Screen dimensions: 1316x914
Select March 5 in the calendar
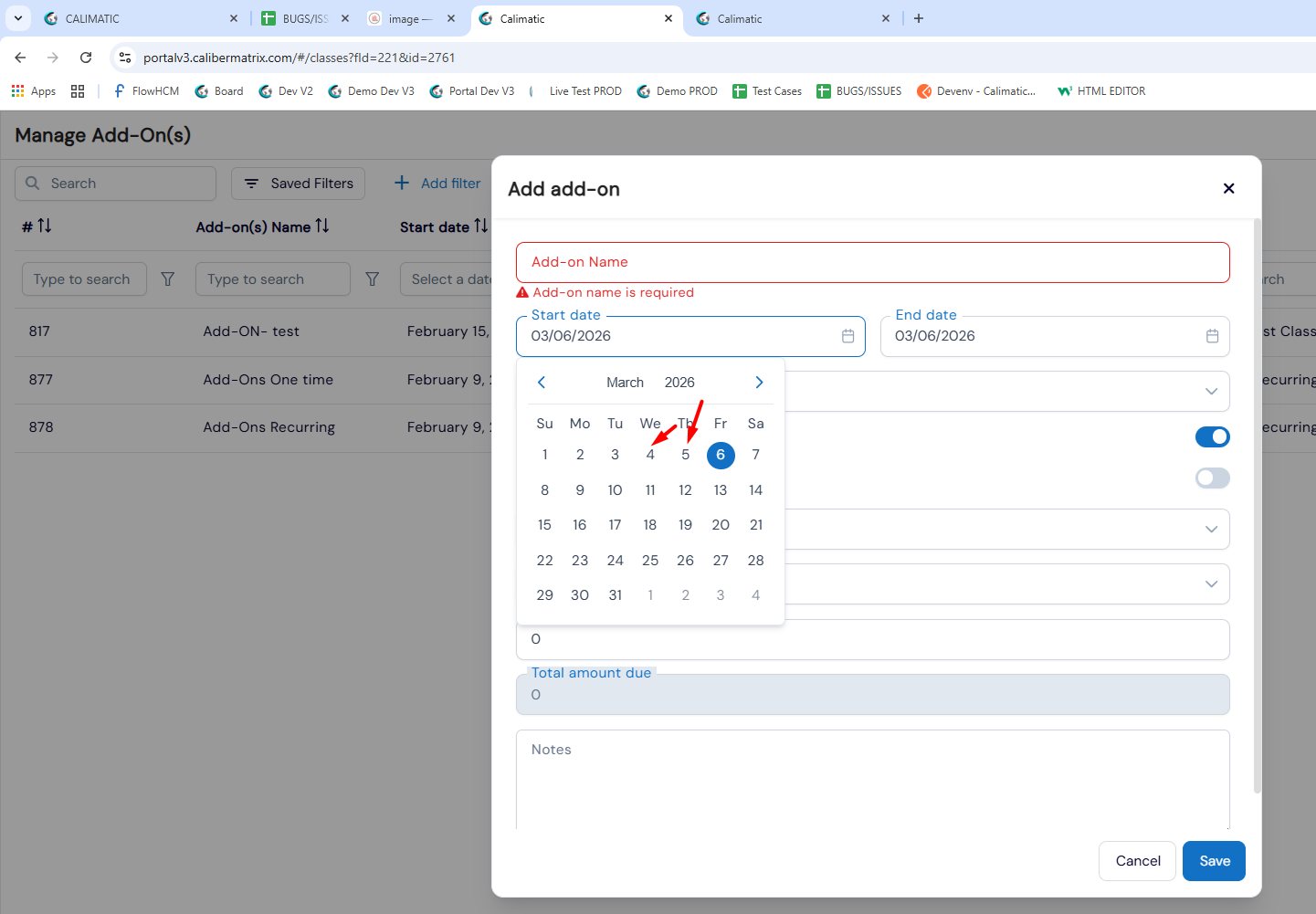coord(686,455)
